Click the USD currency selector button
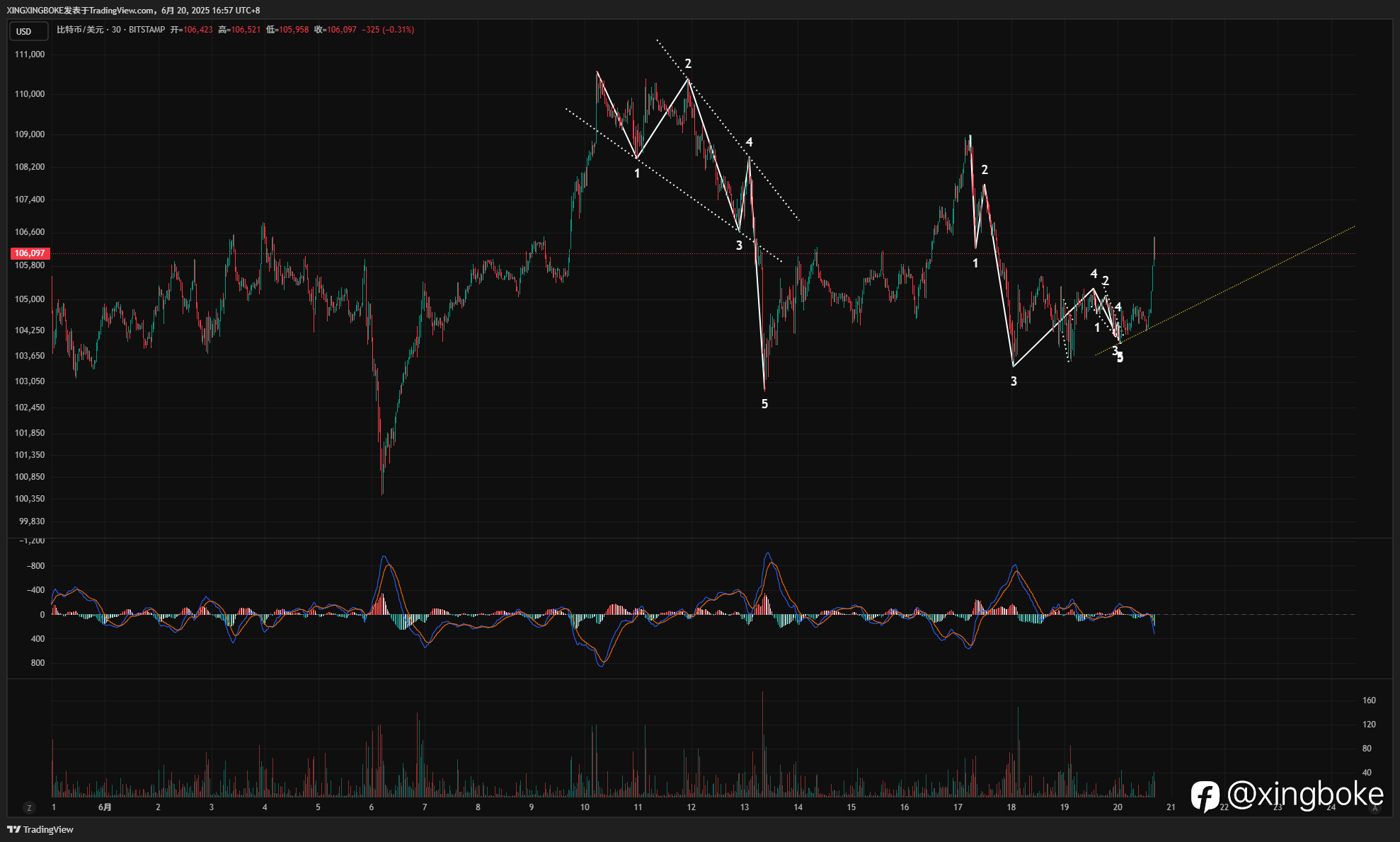 28,31
